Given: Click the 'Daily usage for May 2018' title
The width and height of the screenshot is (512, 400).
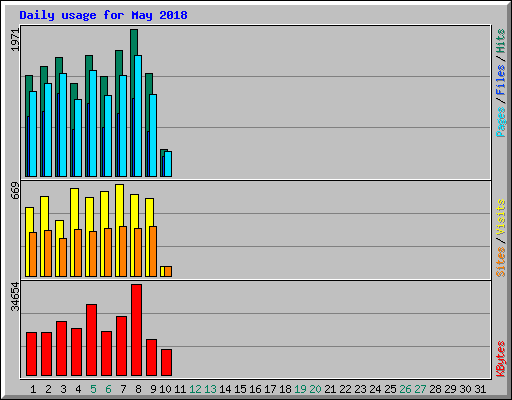Looking at the screenshot, I should click(103, 15).
